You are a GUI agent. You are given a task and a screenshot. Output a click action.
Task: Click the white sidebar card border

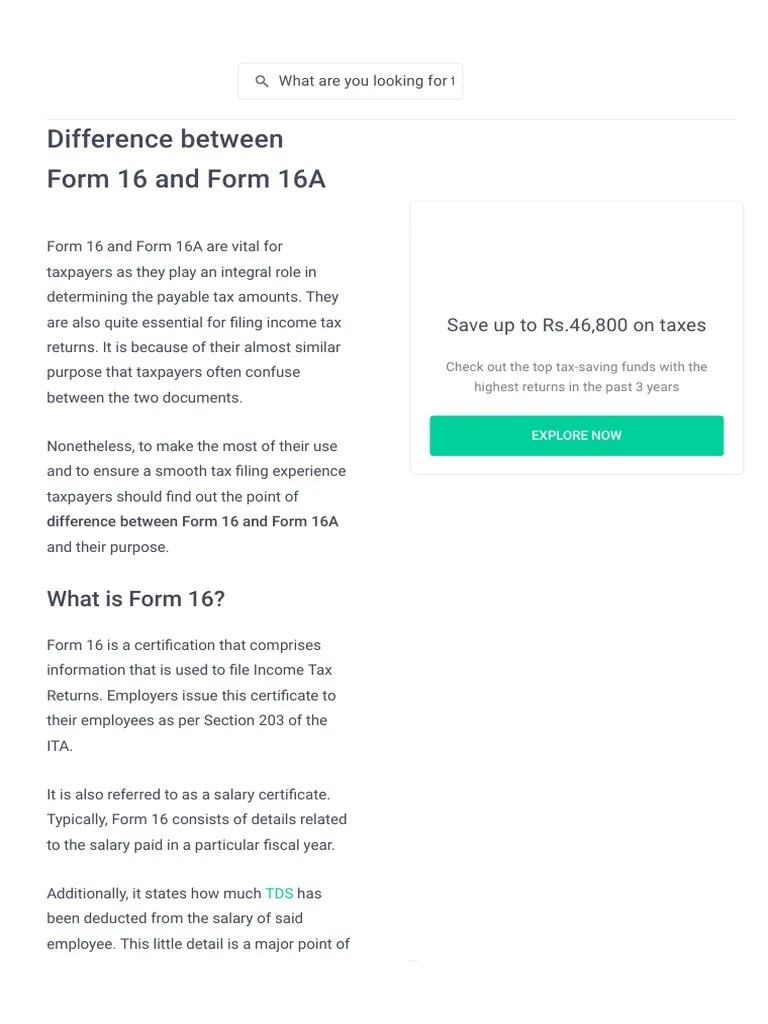[x=410, y=337]
